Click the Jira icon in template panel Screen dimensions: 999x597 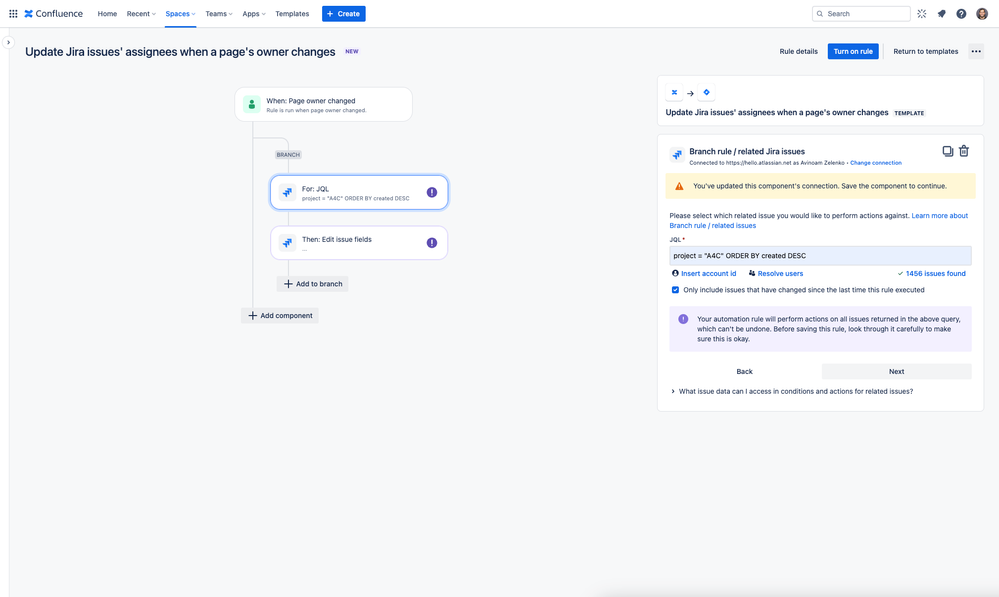706,92
